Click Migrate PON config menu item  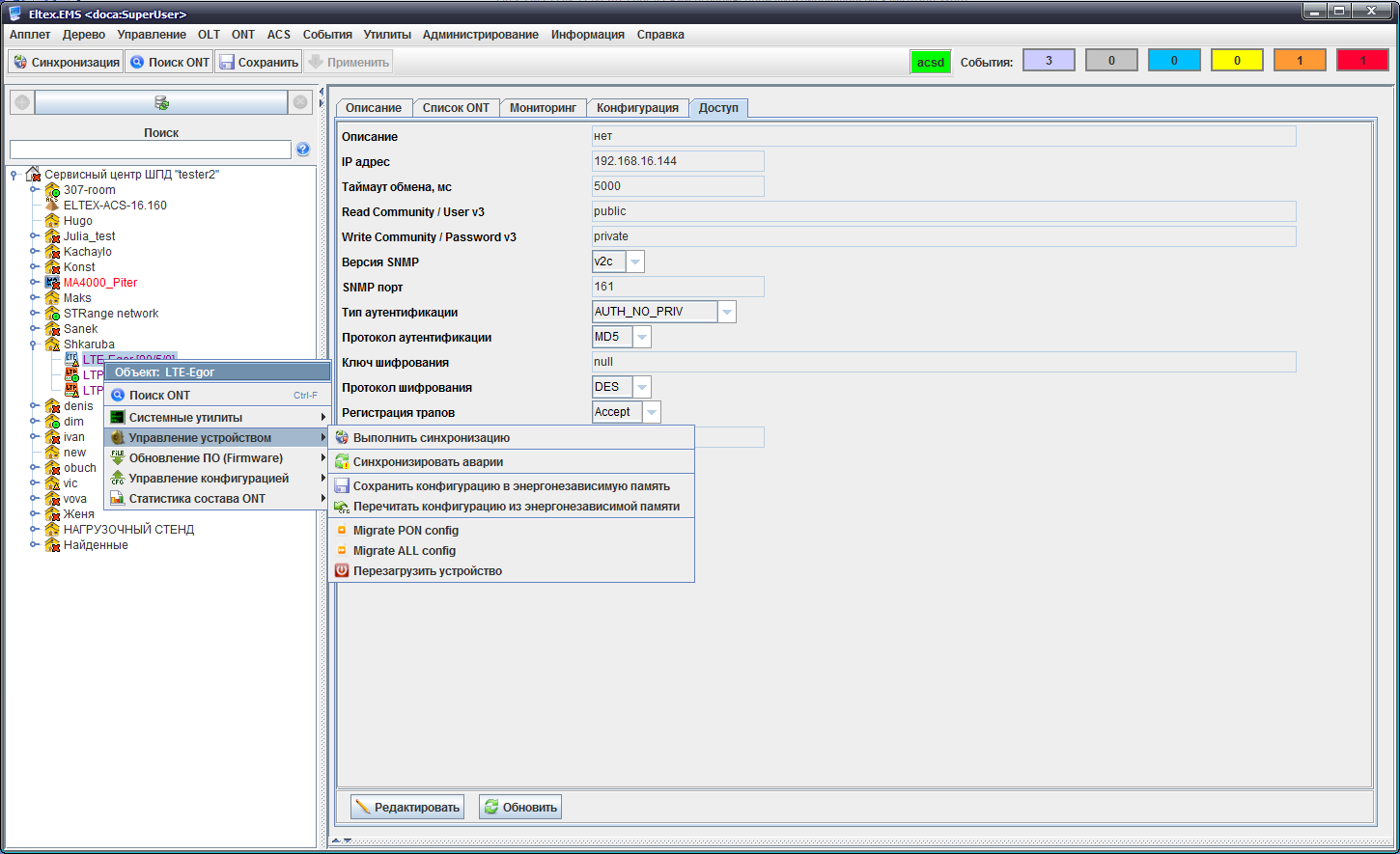(406, 531)
